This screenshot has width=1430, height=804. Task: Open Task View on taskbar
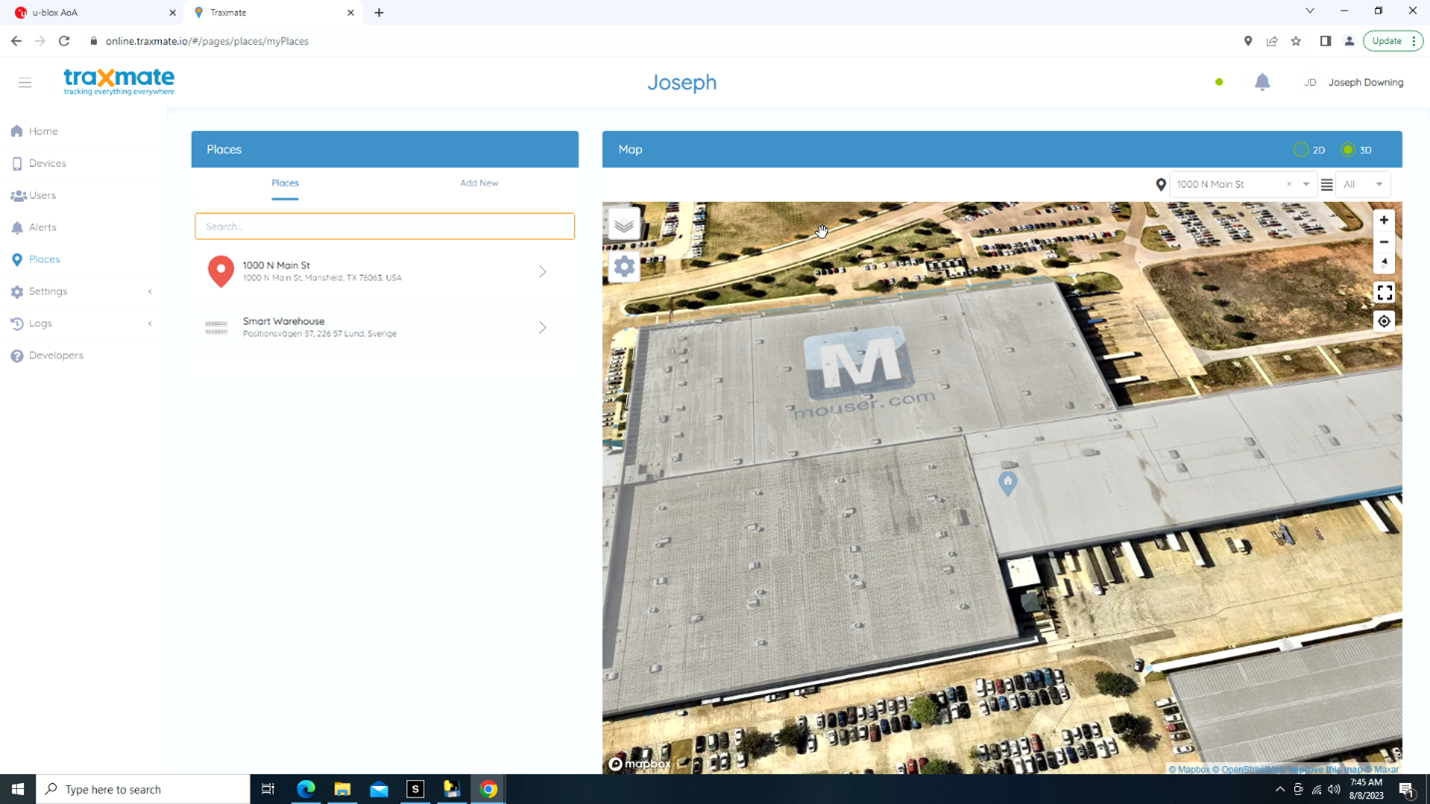point(268,789)
